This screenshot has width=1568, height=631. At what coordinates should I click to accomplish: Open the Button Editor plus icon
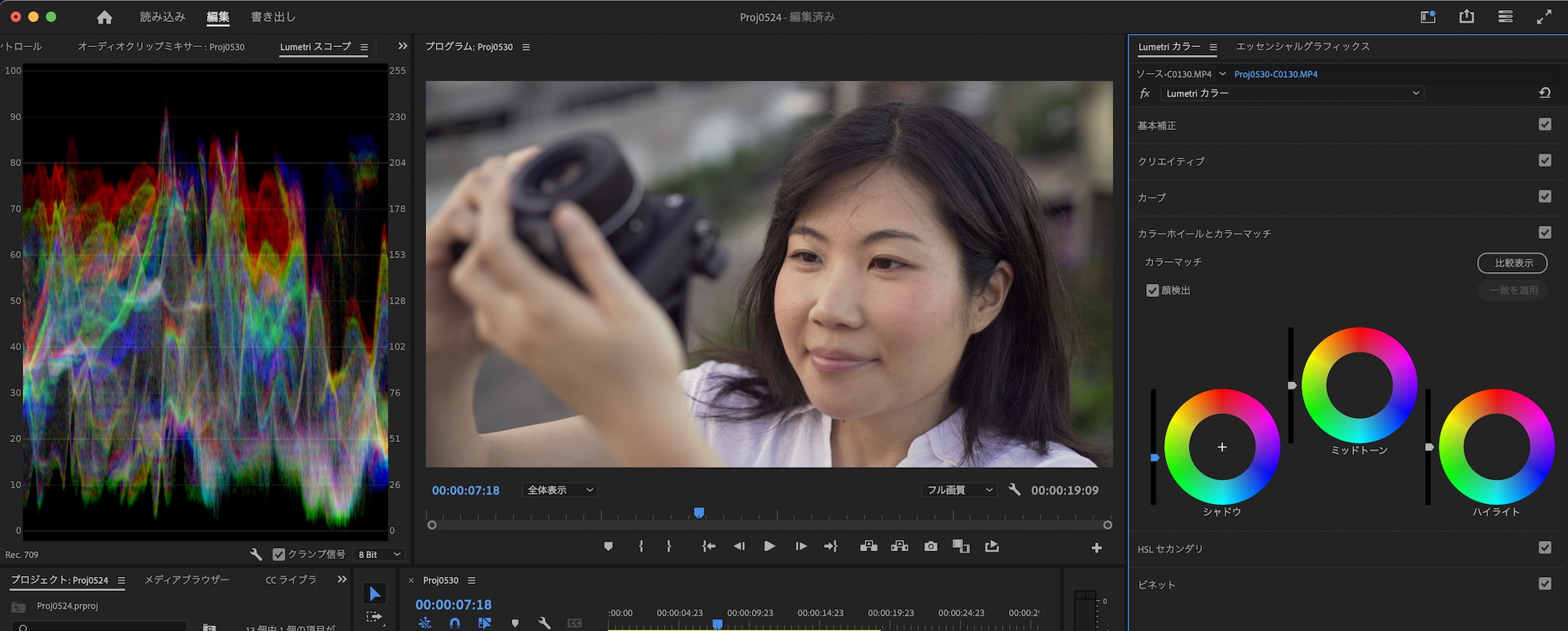(x=1097, y=548)
